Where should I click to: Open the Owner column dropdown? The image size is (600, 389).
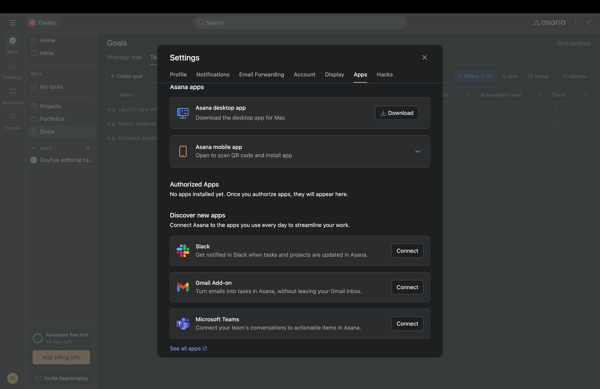click(x=586, y=95)
